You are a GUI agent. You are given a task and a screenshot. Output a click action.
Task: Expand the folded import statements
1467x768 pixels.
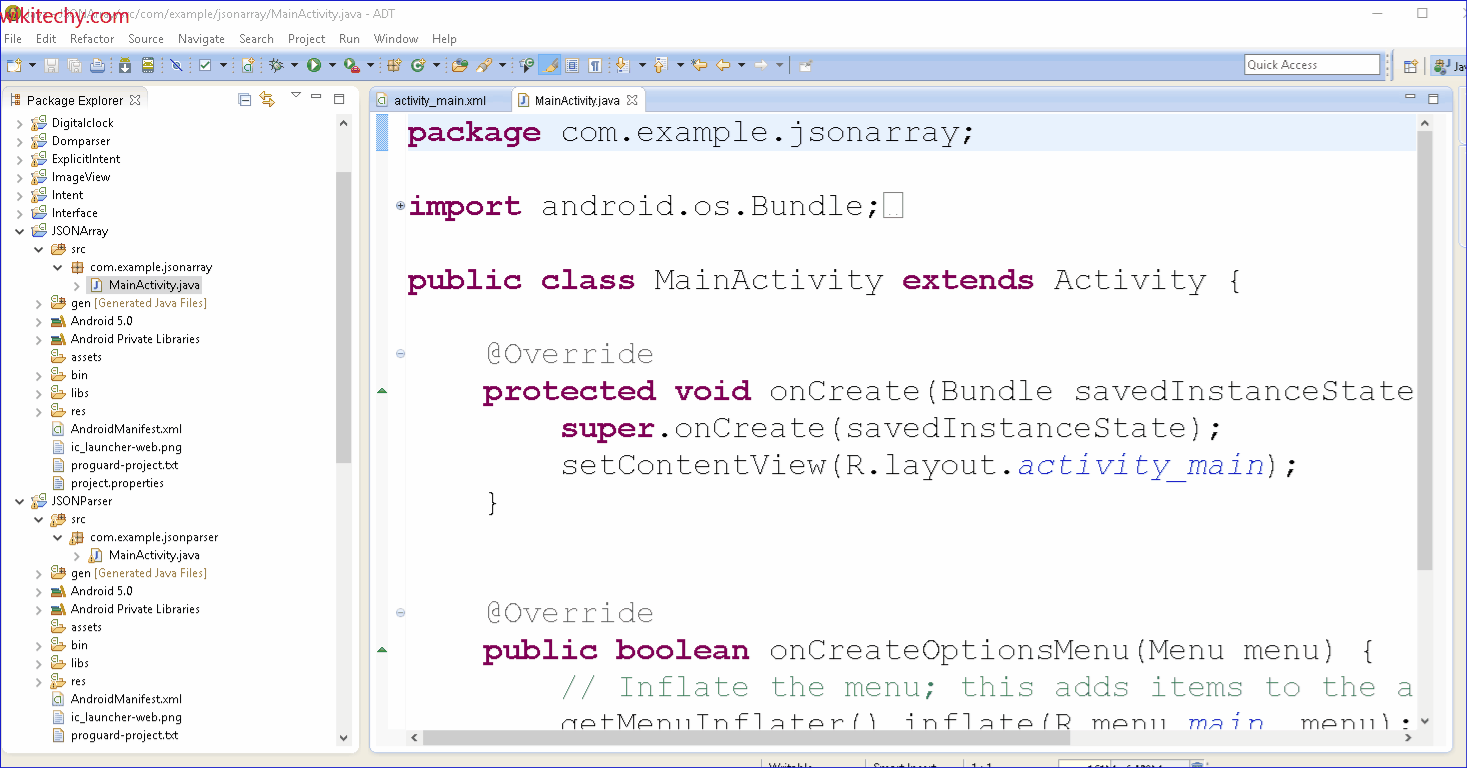400,206
